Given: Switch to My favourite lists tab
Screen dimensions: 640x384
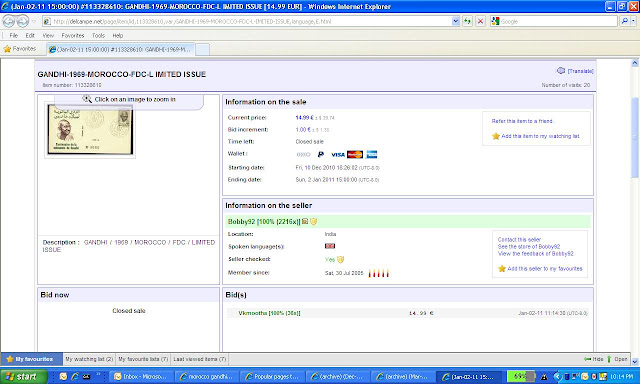Looking at the screenshot, I should [x=143, y=359].
